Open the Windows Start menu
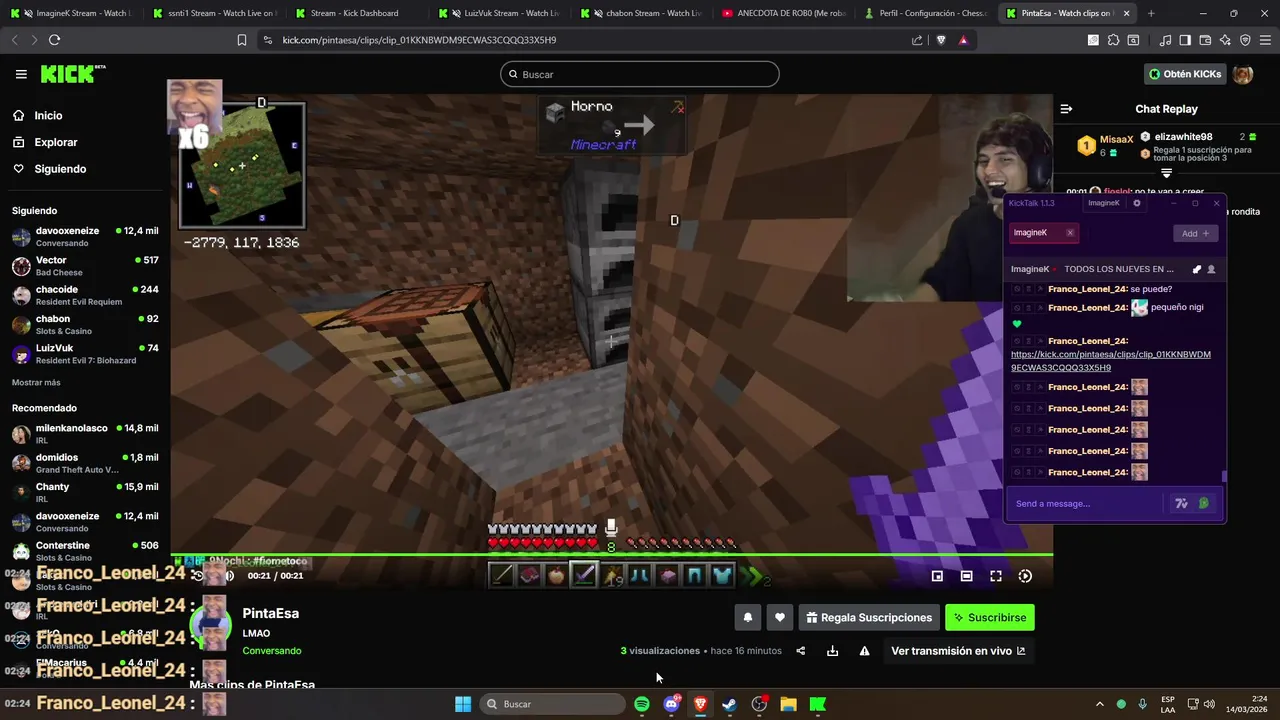 click(463, 704)
